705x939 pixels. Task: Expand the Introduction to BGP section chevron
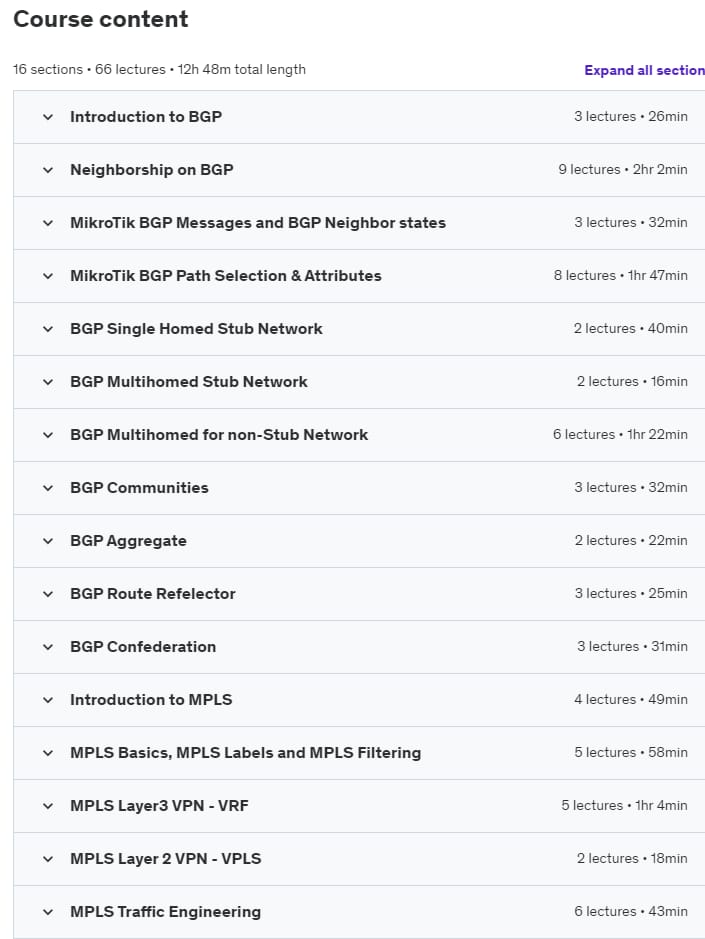coord(48,117)
